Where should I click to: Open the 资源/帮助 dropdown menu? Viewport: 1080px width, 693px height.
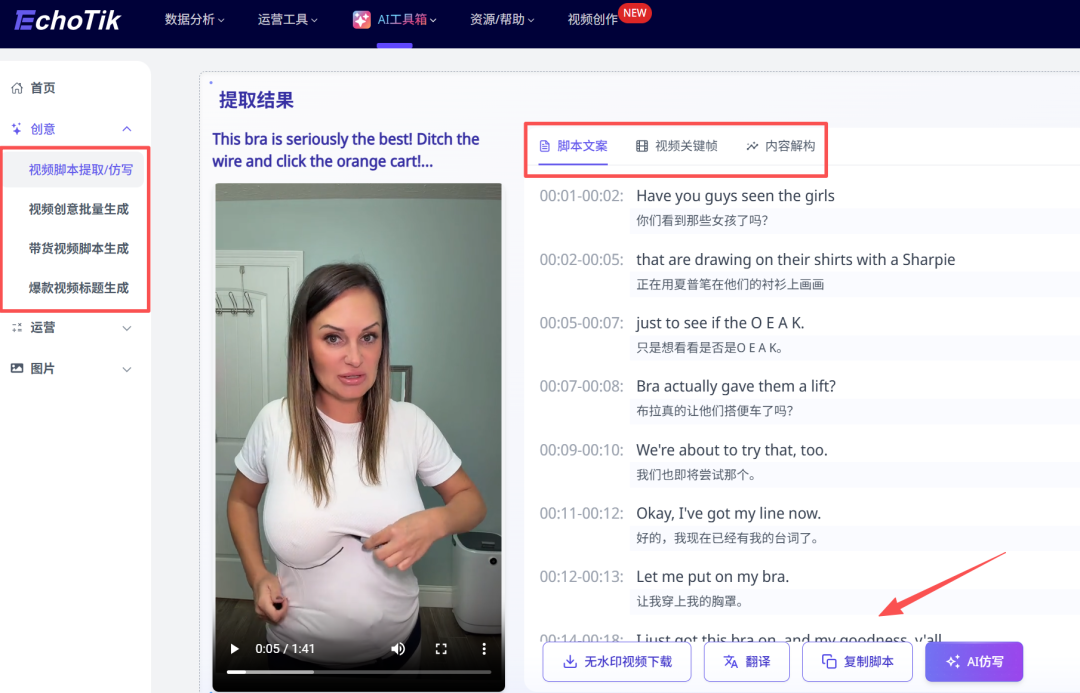[502, 19]
